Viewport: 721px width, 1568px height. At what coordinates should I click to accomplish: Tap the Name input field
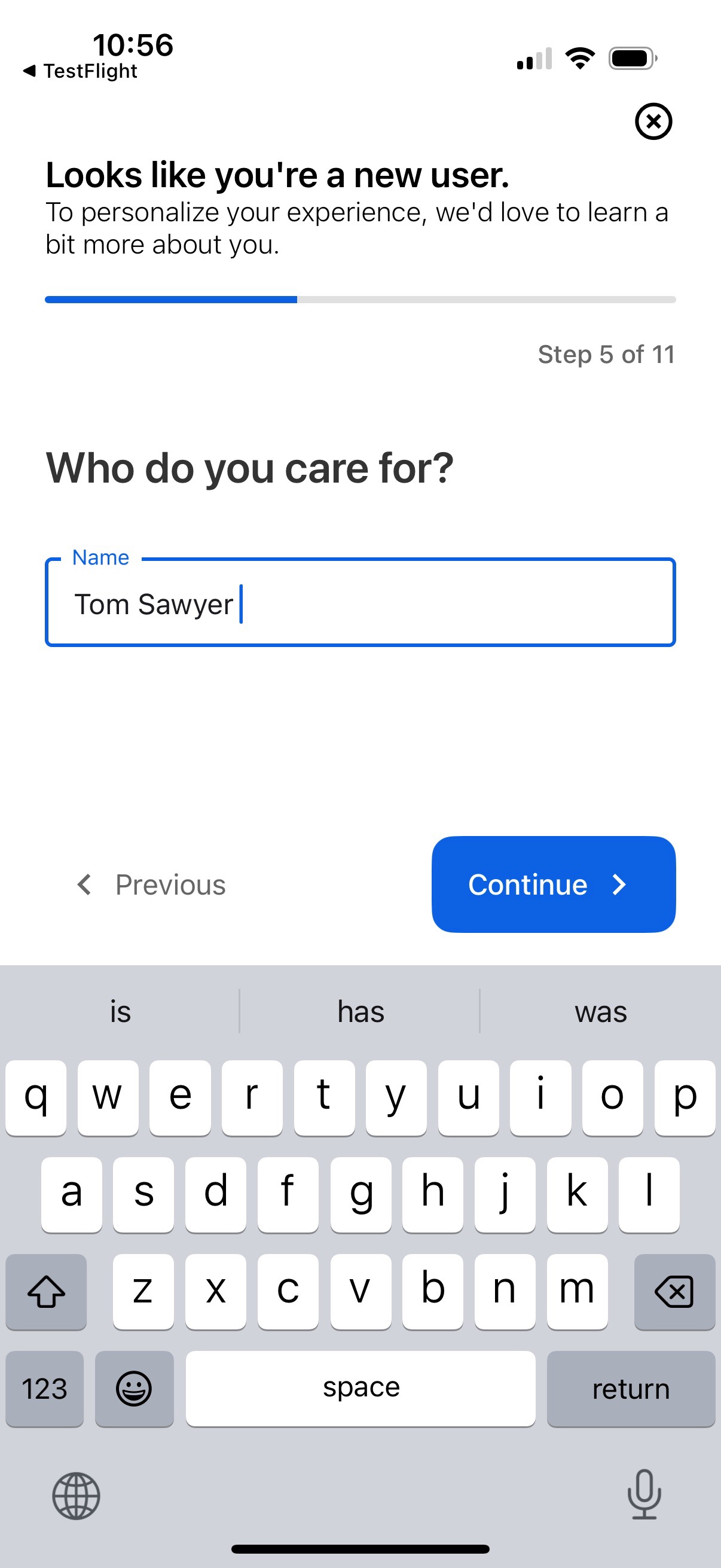pos(360,603)
